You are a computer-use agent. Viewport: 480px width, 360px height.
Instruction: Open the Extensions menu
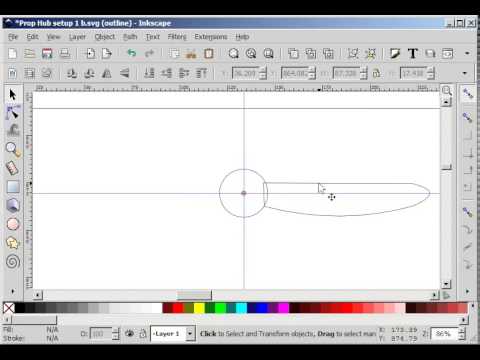coord(211,37)
